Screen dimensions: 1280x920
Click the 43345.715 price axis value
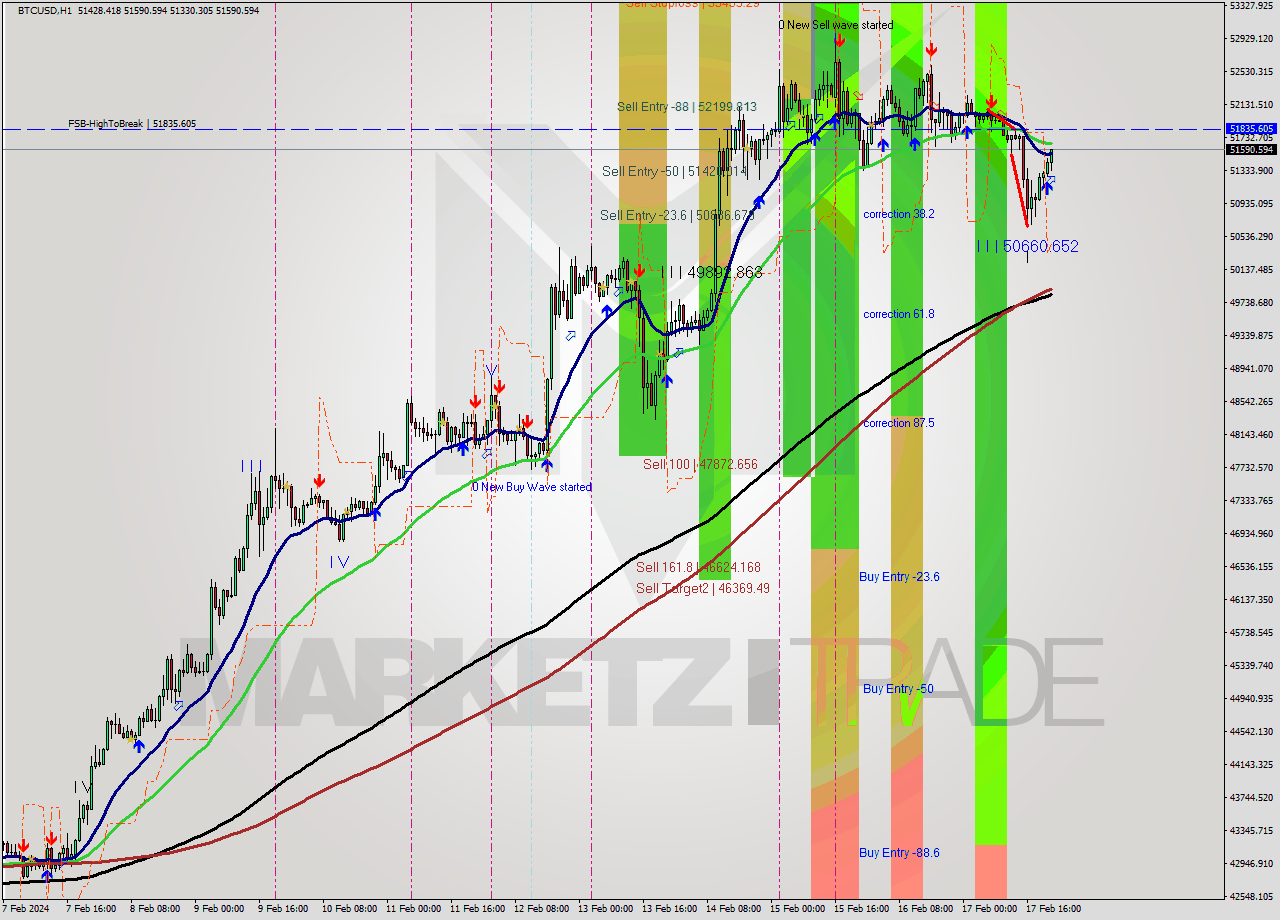1251,831
